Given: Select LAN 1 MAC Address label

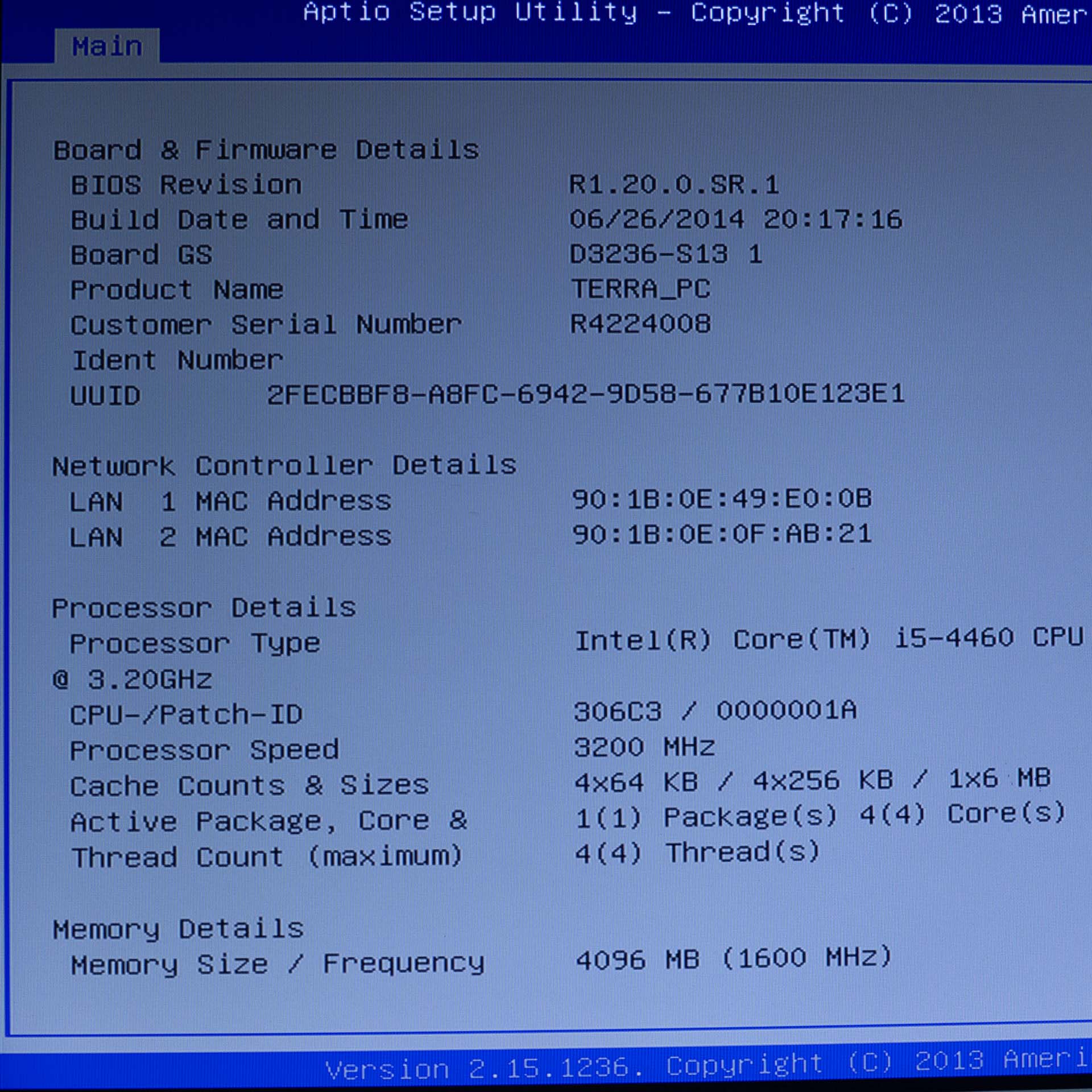Looking at the screenshot, I should pos(230,502).
